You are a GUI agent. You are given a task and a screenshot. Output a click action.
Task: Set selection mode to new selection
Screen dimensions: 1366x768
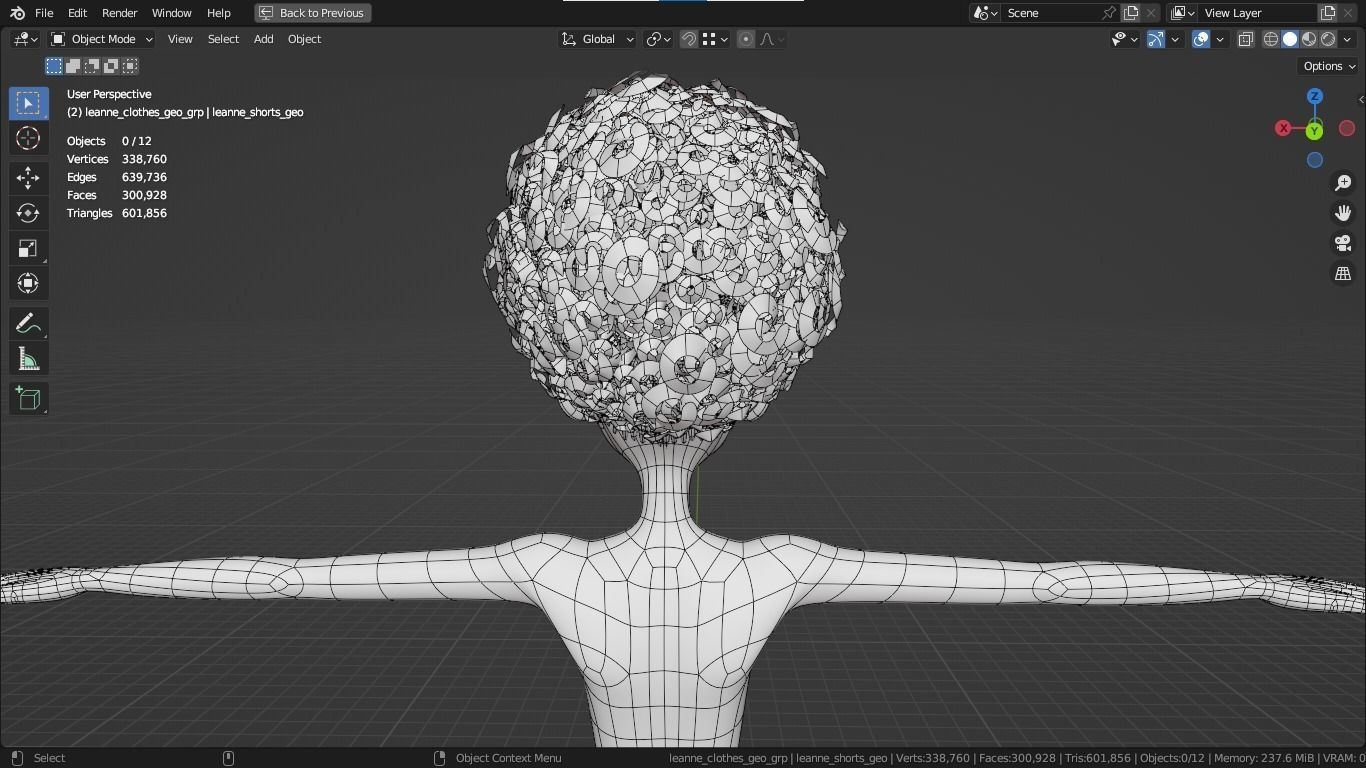pyautogui.click(x=54, y=66)
